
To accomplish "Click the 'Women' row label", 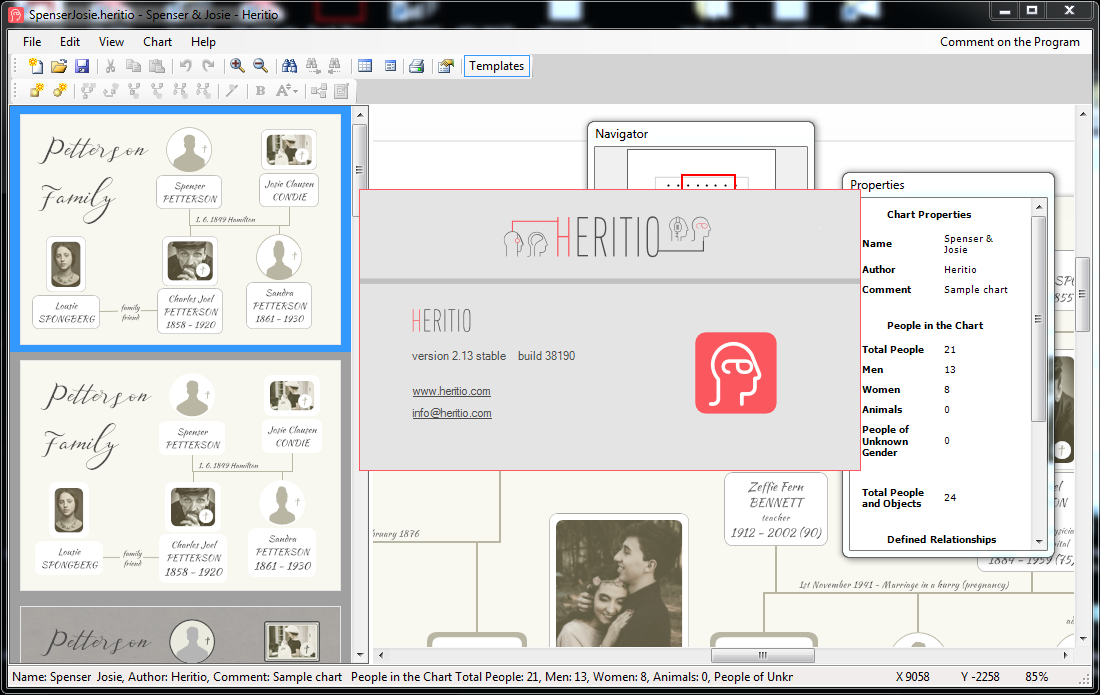I will click(880, 389).
